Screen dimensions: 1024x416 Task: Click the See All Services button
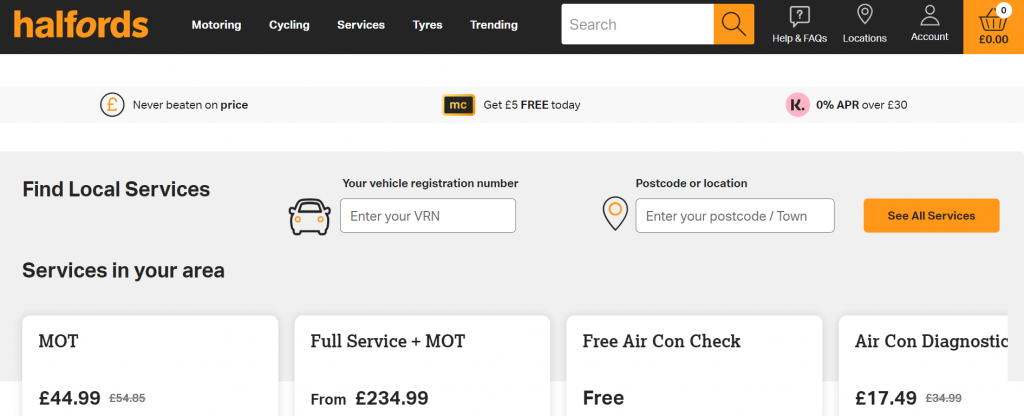click(x=931, y=216)
